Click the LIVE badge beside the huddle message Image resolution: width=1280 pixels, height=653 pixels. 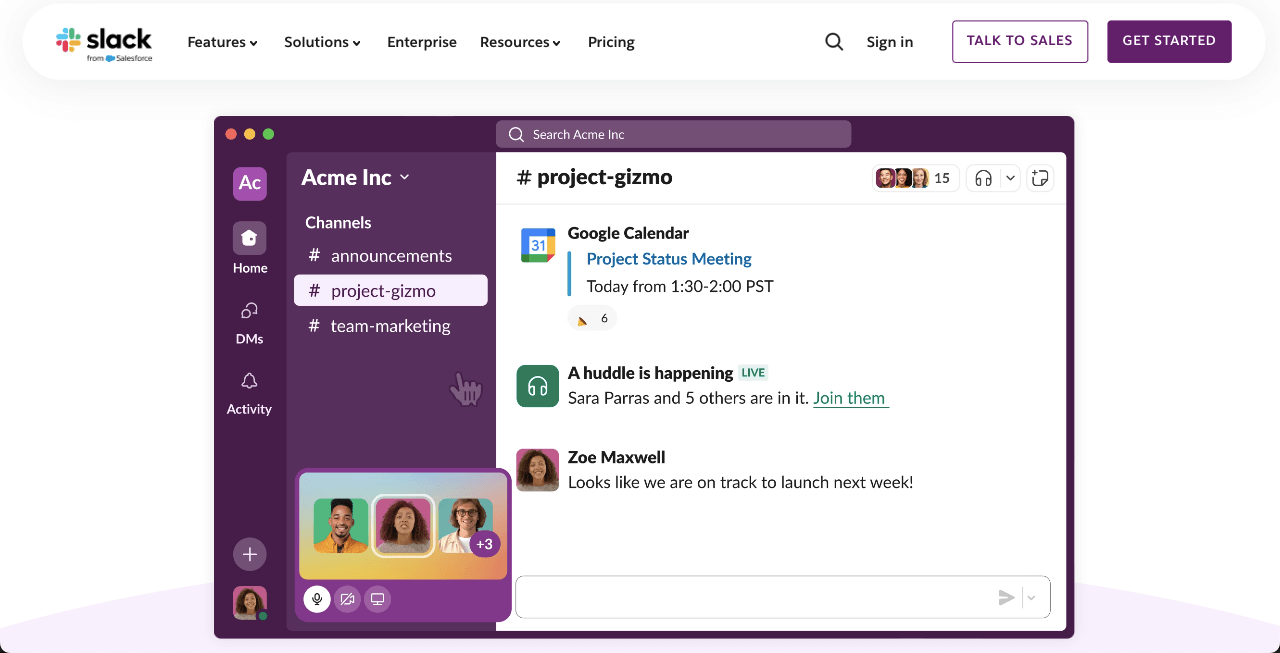point(753,373)
